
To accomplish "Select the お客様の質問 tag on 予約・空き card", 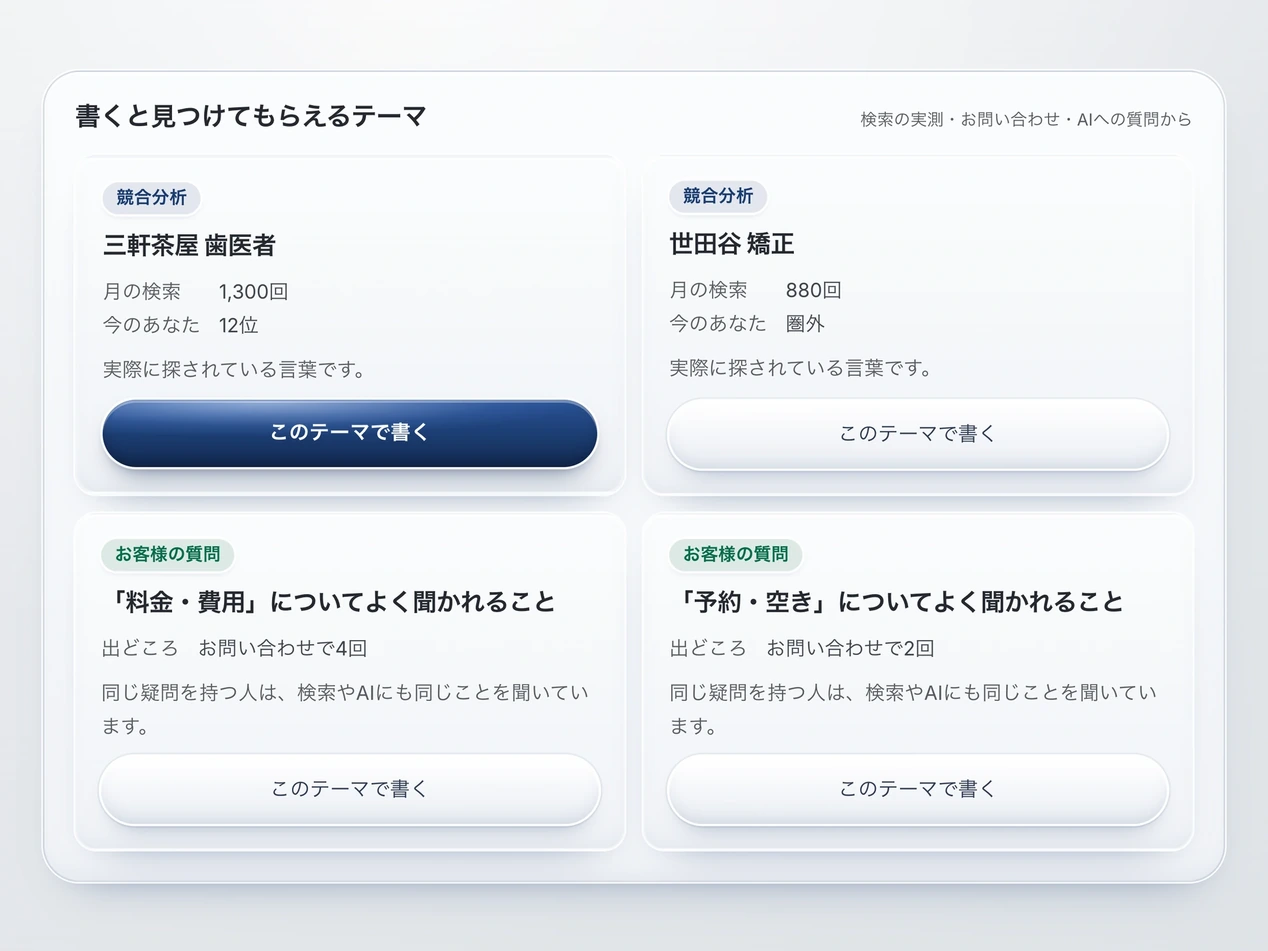I will coord(735,553).
